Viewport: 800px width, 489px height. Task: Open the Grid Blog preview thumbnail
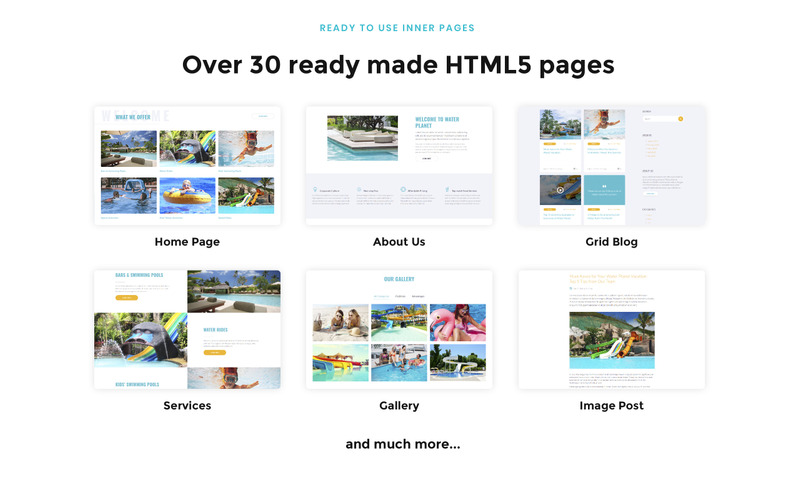coord(612,166)
